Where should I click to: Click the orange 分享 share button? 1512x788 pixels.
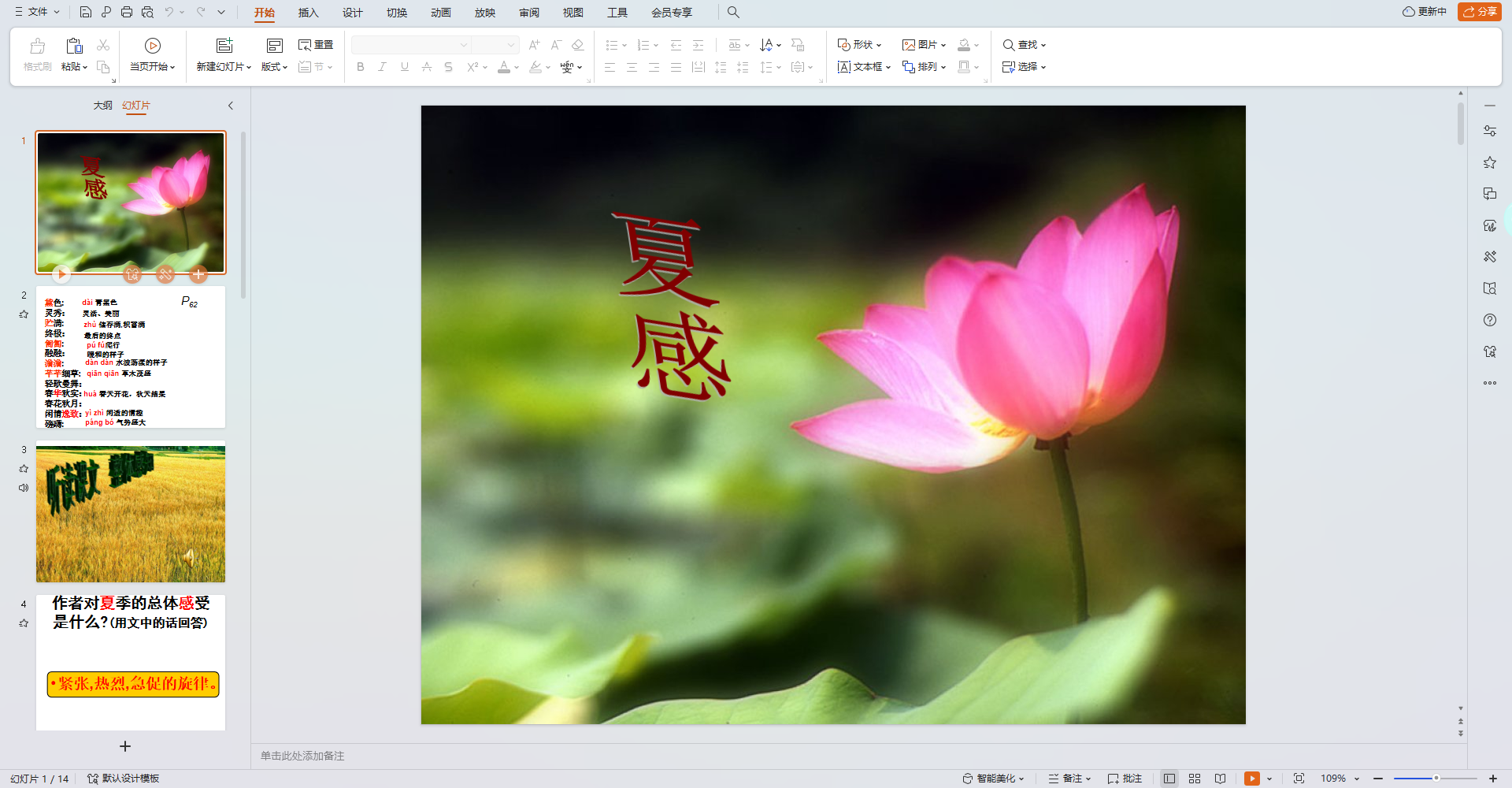pyautogui.click(x=1480, y=12)
